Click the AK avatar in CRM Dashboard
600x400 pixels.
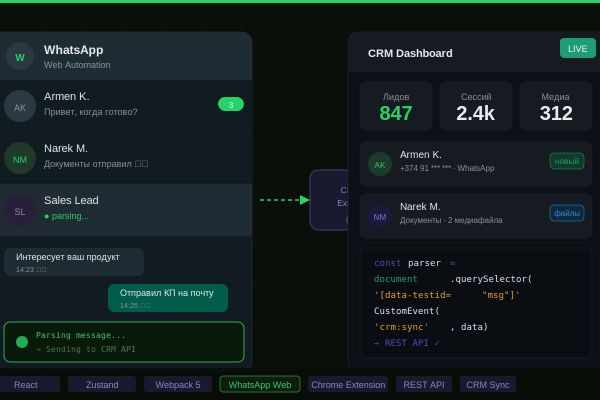(x=380, y=164)
